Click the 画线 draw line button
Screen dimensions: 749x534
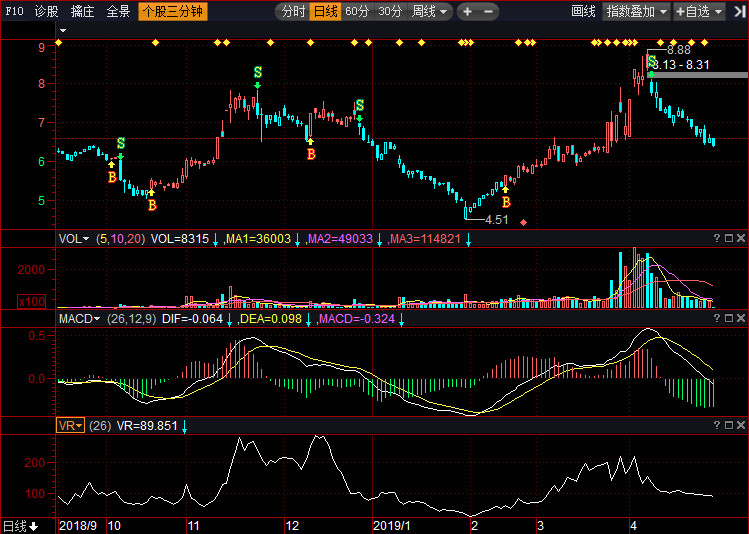pyautogui.click(x=583, y=12)
